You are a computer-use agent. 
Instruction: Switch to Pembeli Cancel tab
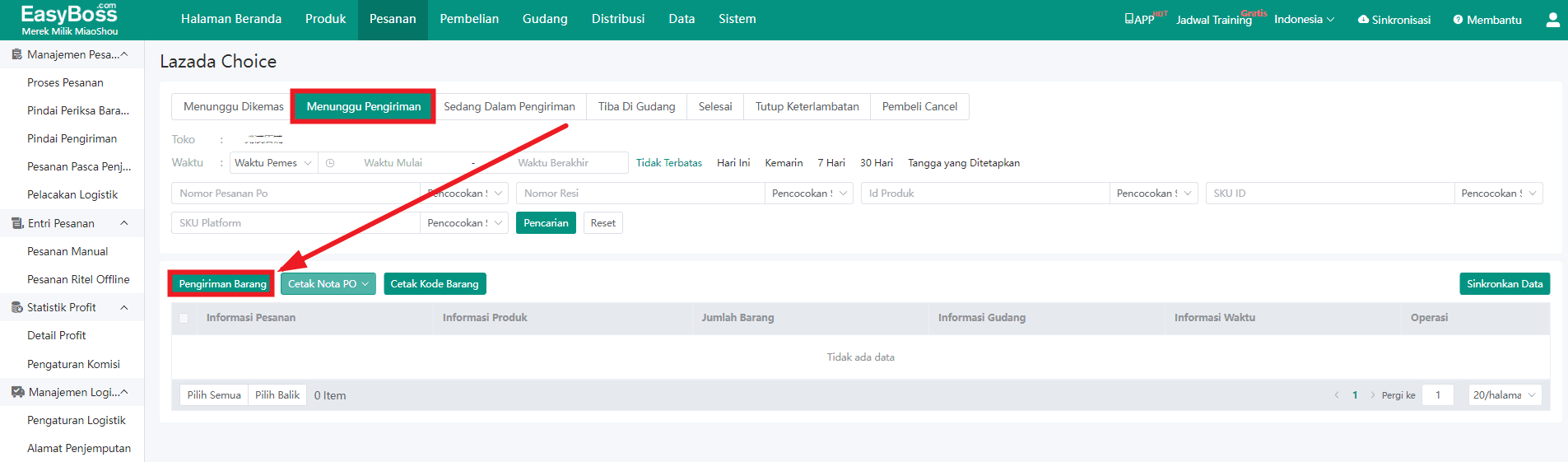pyautogui.click(x=919, y=107)
